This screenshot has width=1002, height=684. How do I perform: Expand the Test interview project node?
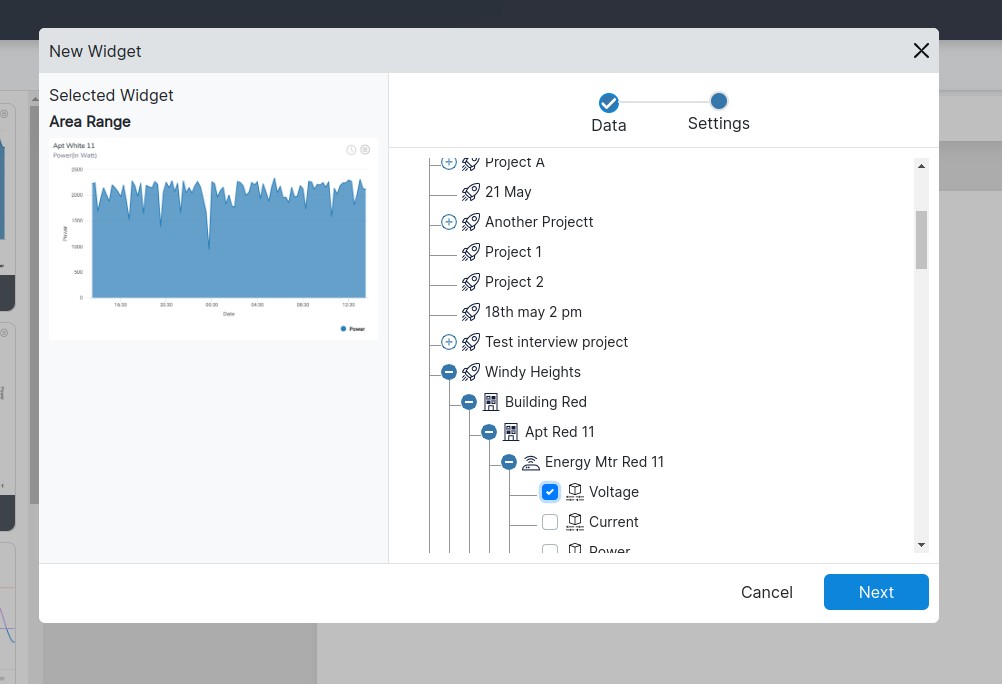449,342
